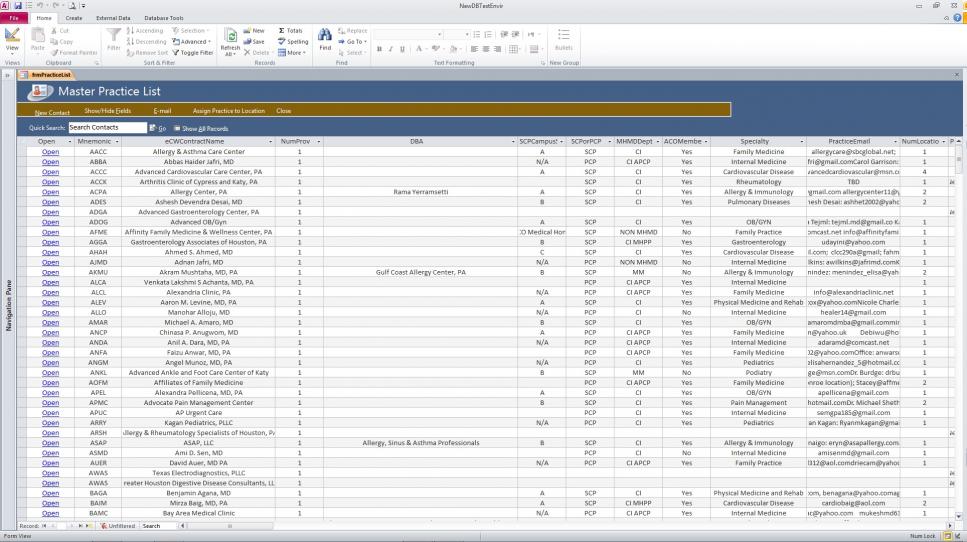The image size is (967, 542).
Task: Click in the Quick Search input field
Action: click(x=106, y=128)
